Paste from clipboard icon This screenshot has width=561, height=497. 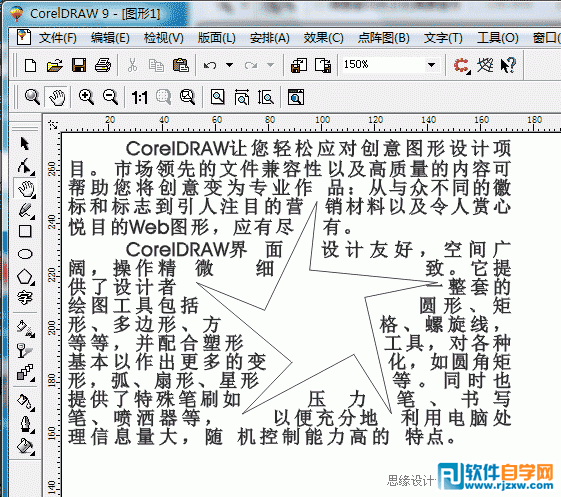click(x=181, y=65)
